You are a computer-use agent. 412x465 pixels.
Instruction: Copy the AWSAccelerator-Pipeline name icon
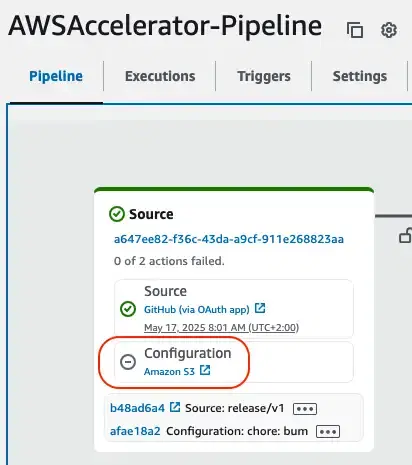[x=355, y=30]
